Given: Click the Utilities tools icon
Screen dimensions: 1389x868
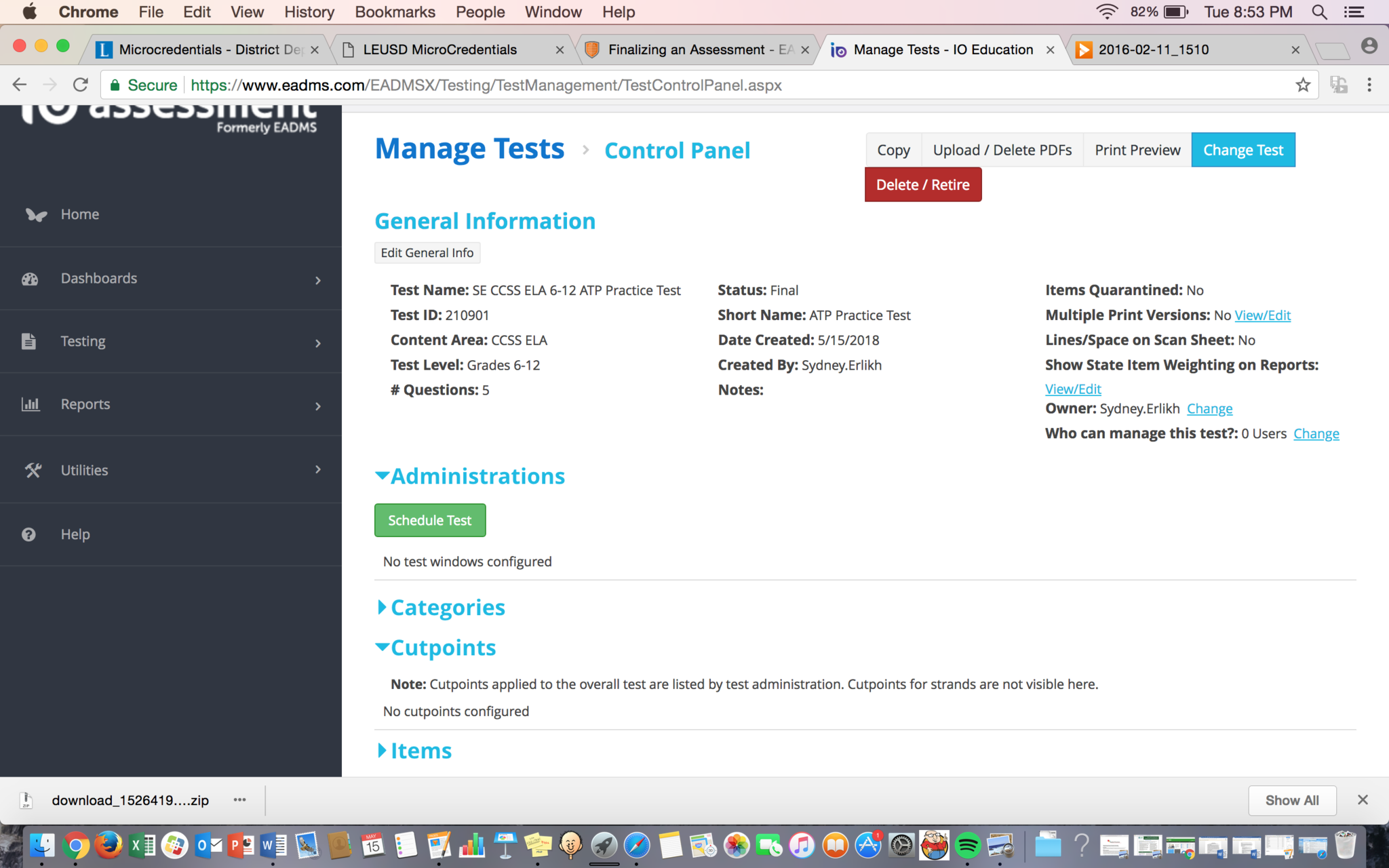Looking at the screenshot, I should tap(33, 470).
